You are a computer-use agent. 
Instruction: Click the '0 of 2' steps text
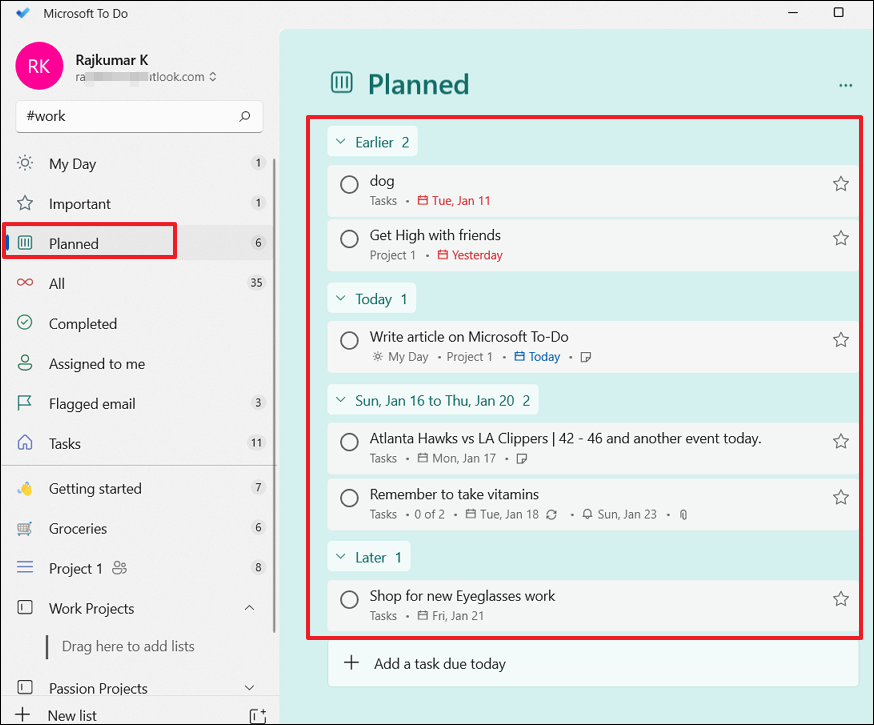pyautogui.click(x=429, y=514)
